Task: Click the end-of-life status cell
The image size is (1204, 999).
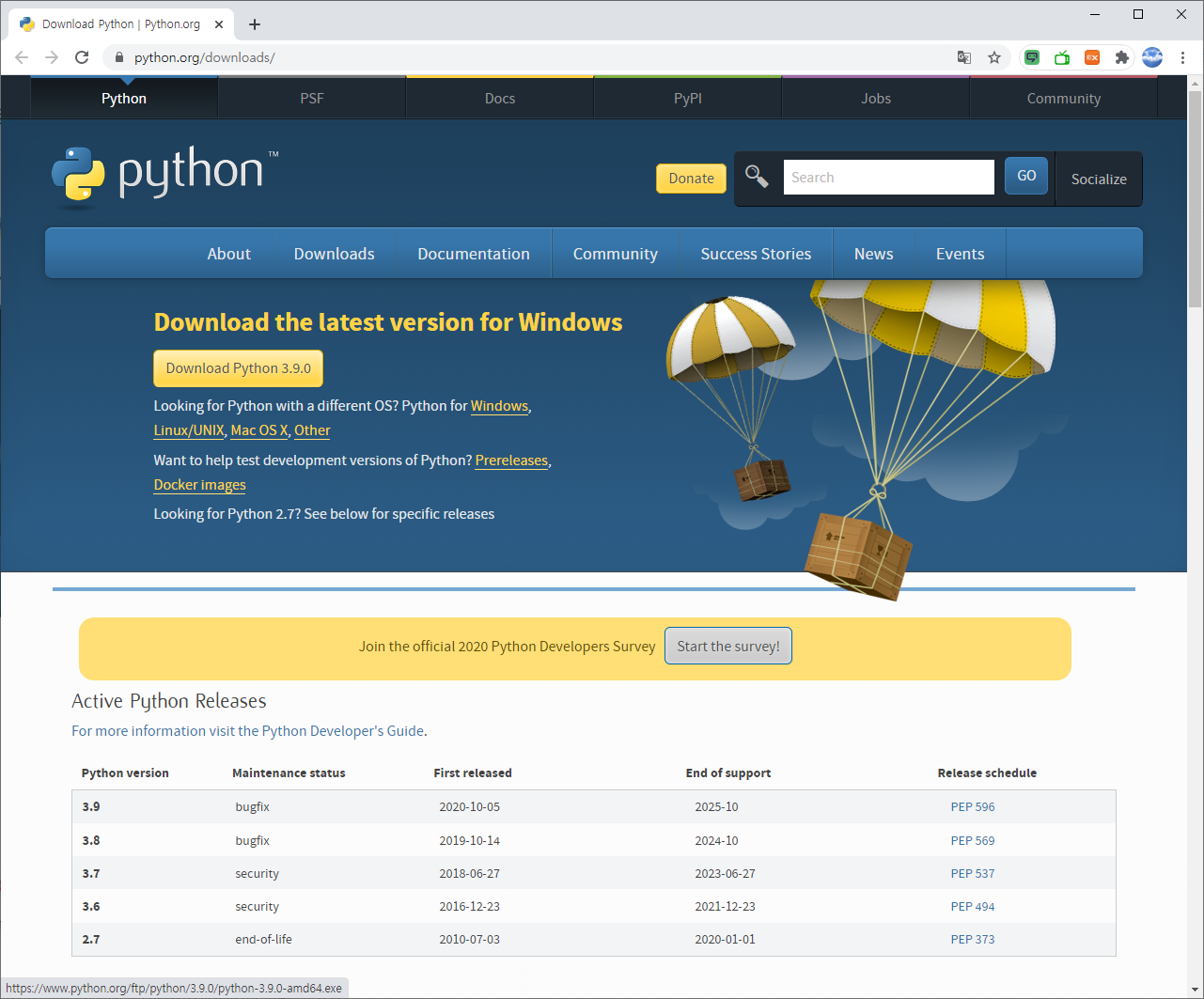Action: tap(264, 940)
